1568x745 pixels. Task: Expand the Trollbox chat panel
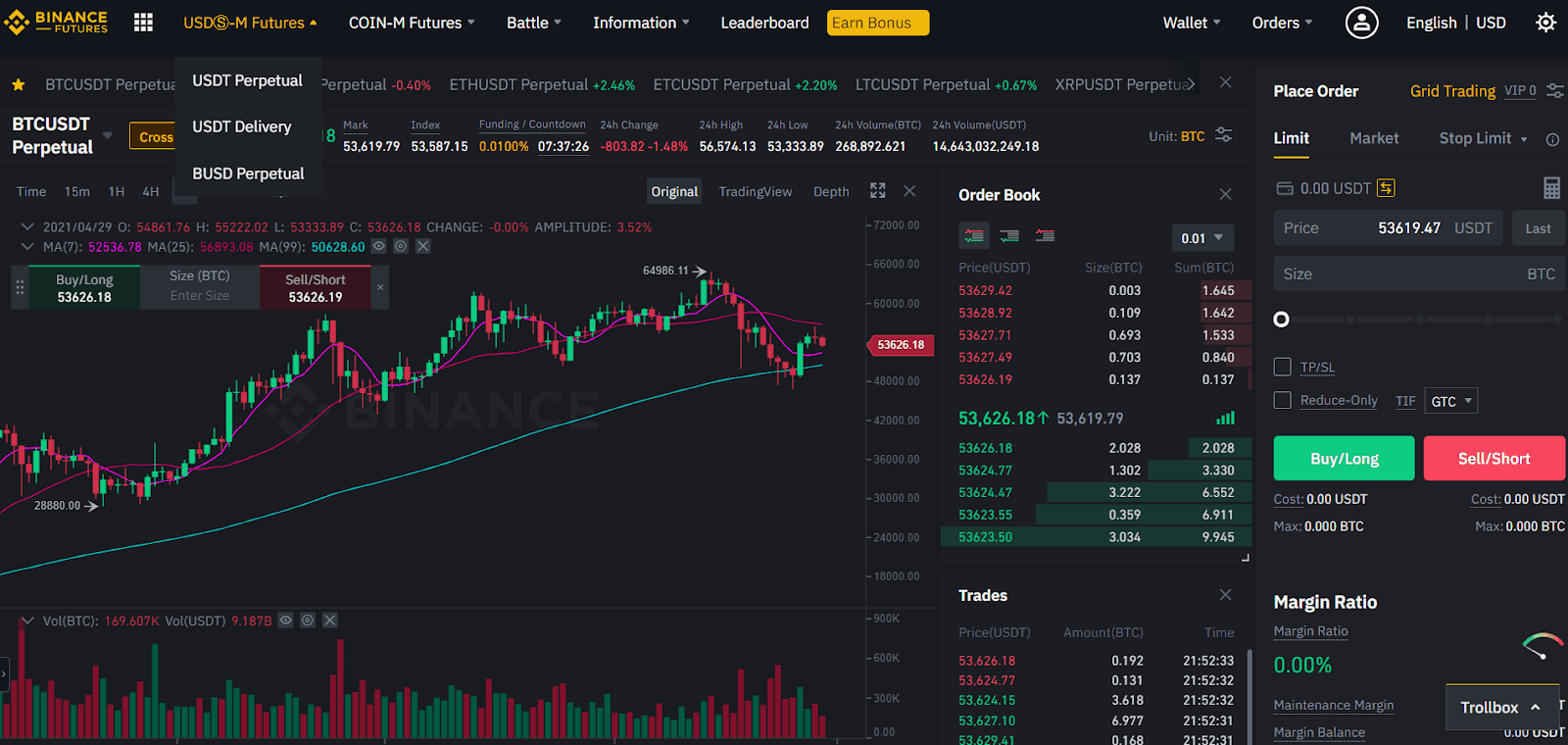click(x=1502, y=707)
